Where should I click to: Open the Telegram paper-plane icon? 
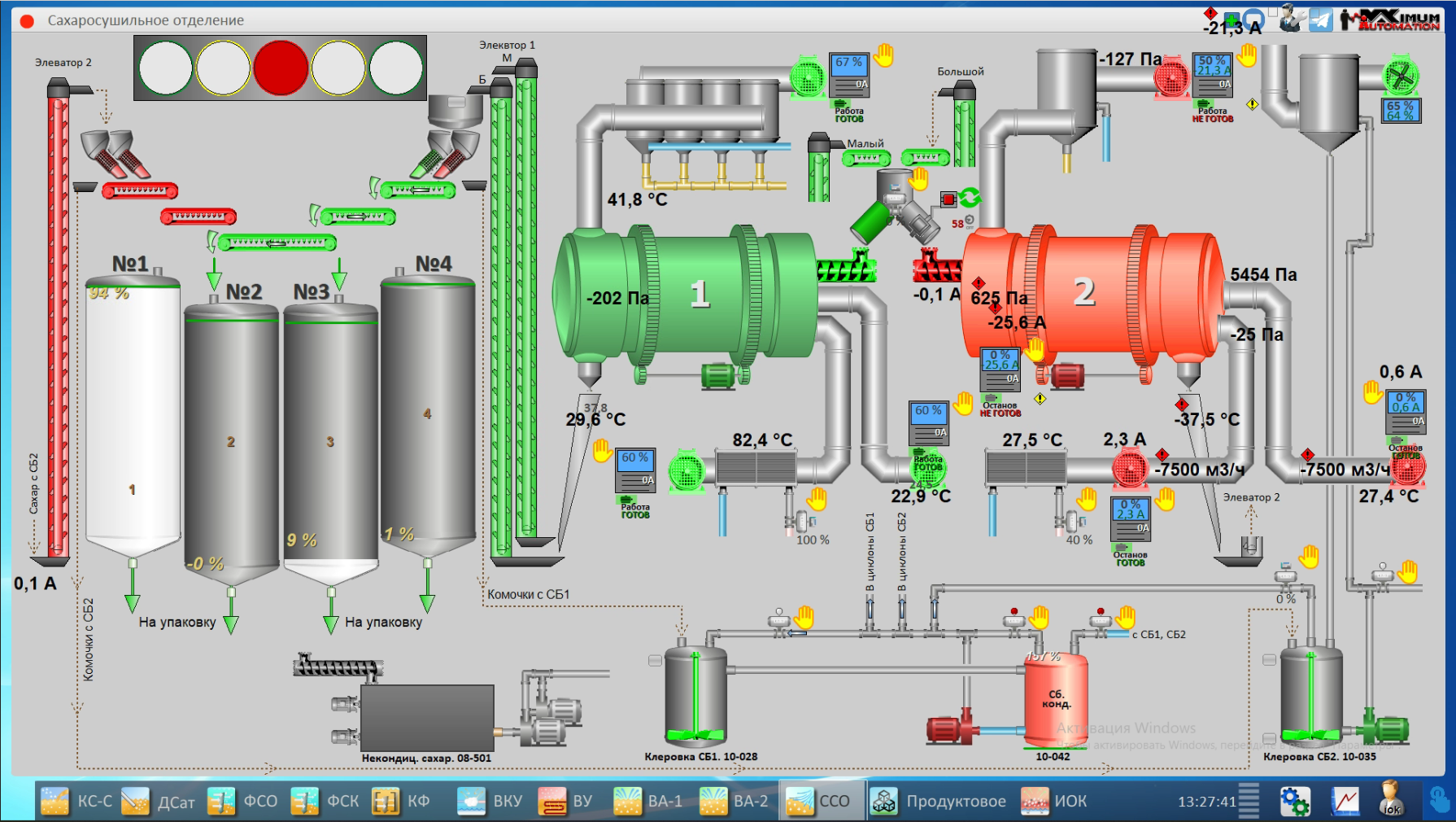[x=1320, y=20]
